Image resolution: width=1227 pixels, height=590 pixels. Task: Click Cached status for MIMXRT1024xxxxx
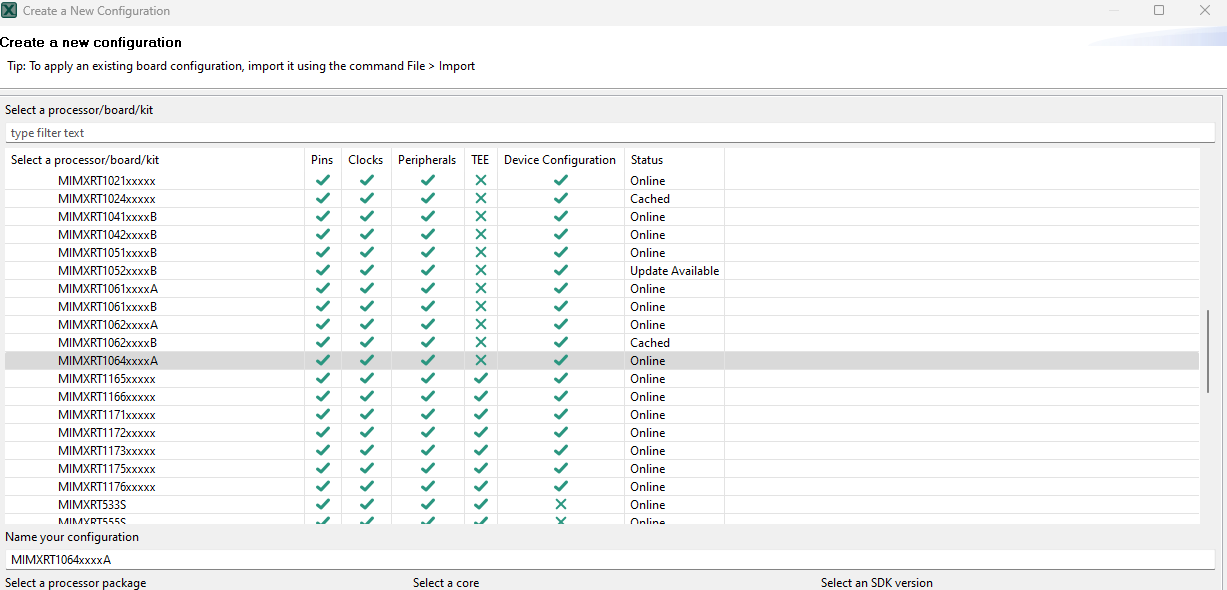coord(650,199)
